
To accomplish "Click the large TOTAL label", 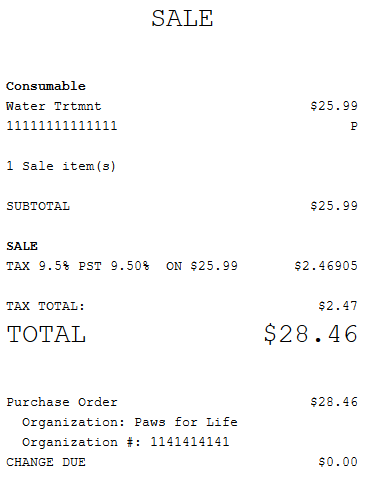I will click(46, 334).
